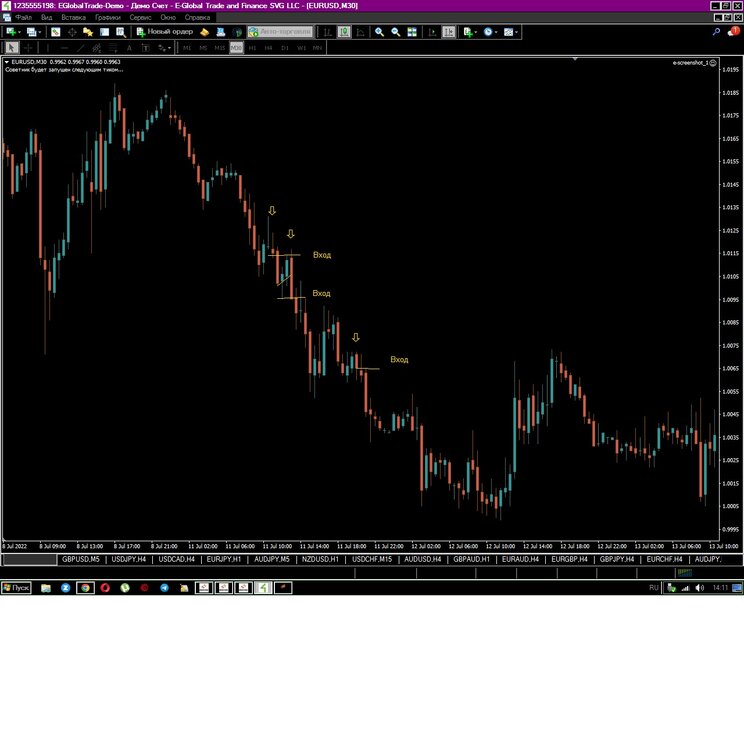Open the Вставка menu
The height and width of the screenshot is (750, 744).
click(x=74, y=17)
